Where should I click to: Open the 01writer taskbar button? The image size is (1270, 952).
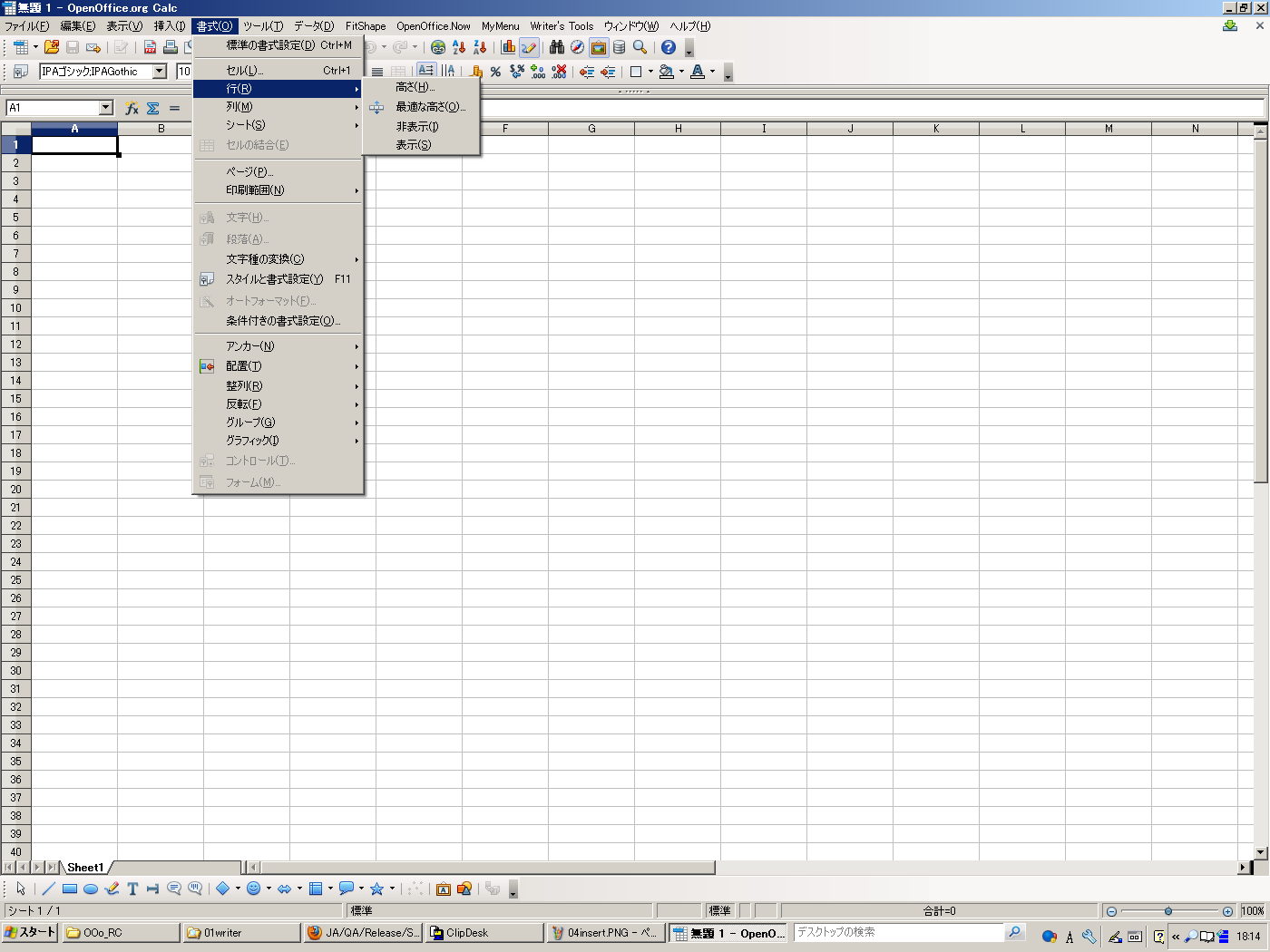pos(241,932)
